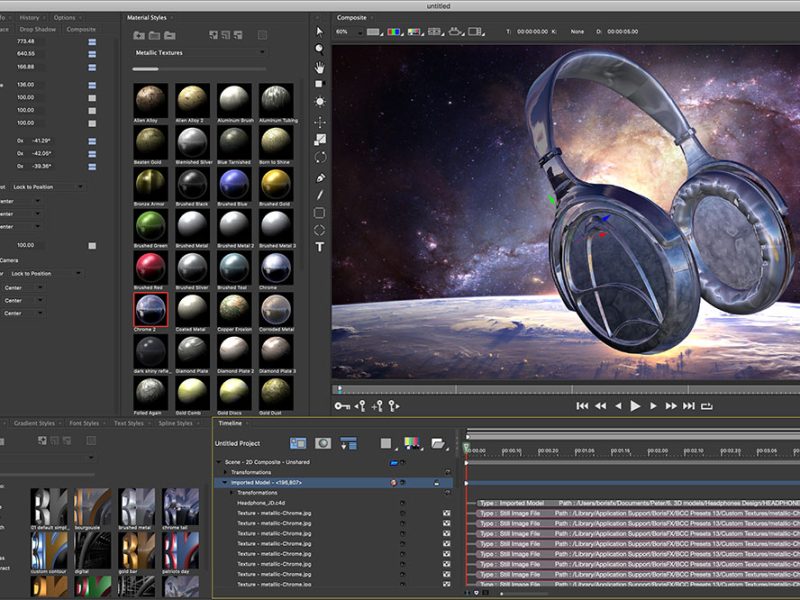Select the magnifier zoom tool

pos(319,49)
